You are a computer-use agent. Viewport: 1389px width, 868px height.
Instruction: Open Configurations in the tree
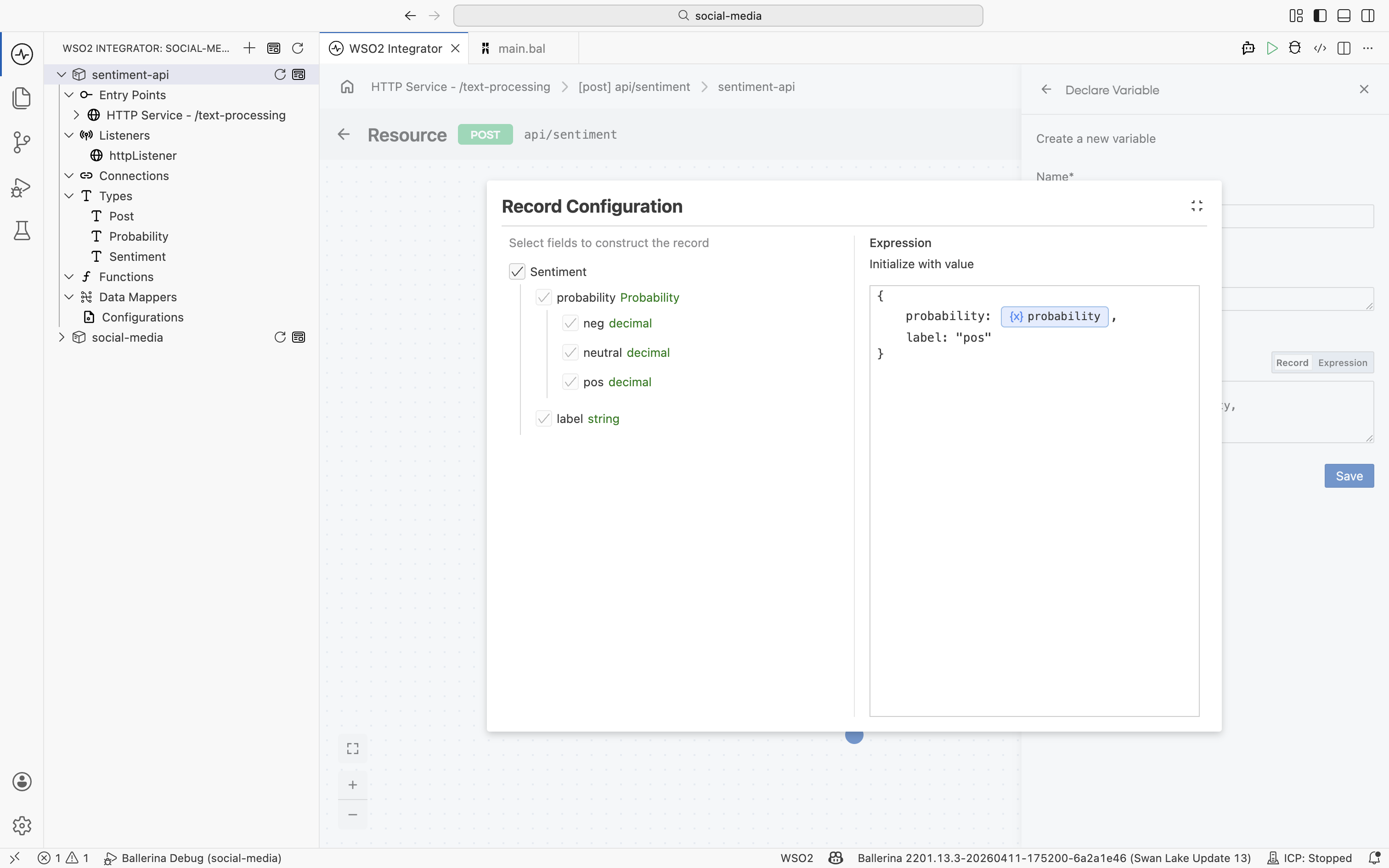click(142, 317)
